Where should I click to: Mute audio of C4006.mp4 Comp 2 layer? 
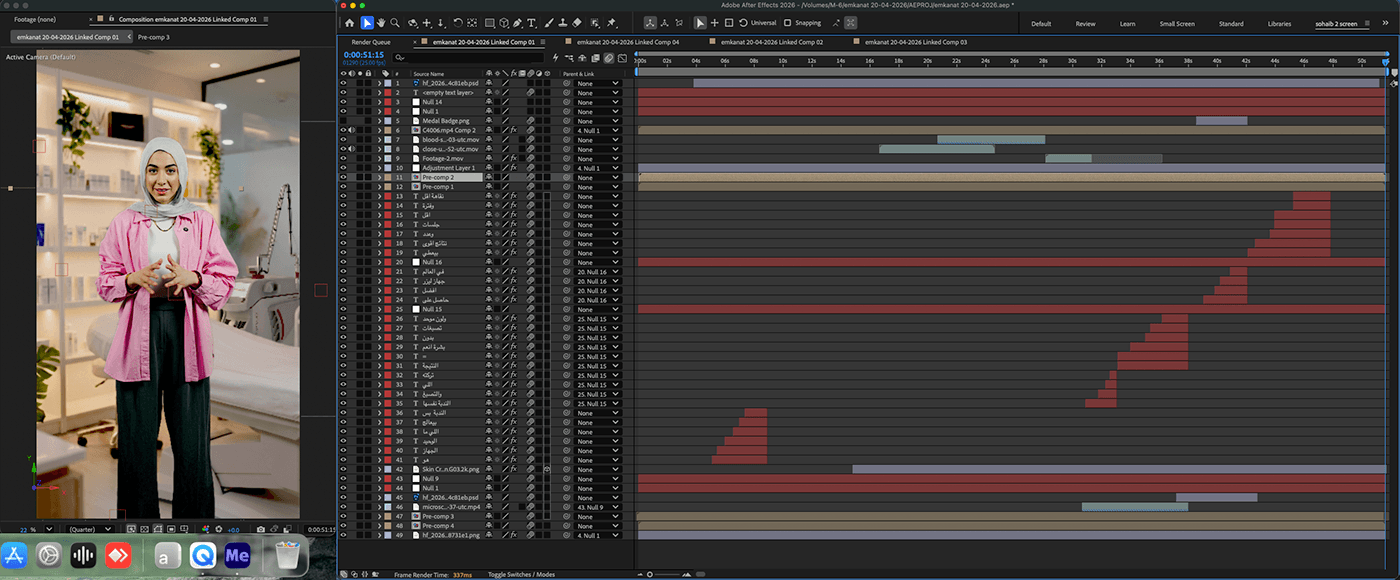pyautogui.click(x=352, y=130)
